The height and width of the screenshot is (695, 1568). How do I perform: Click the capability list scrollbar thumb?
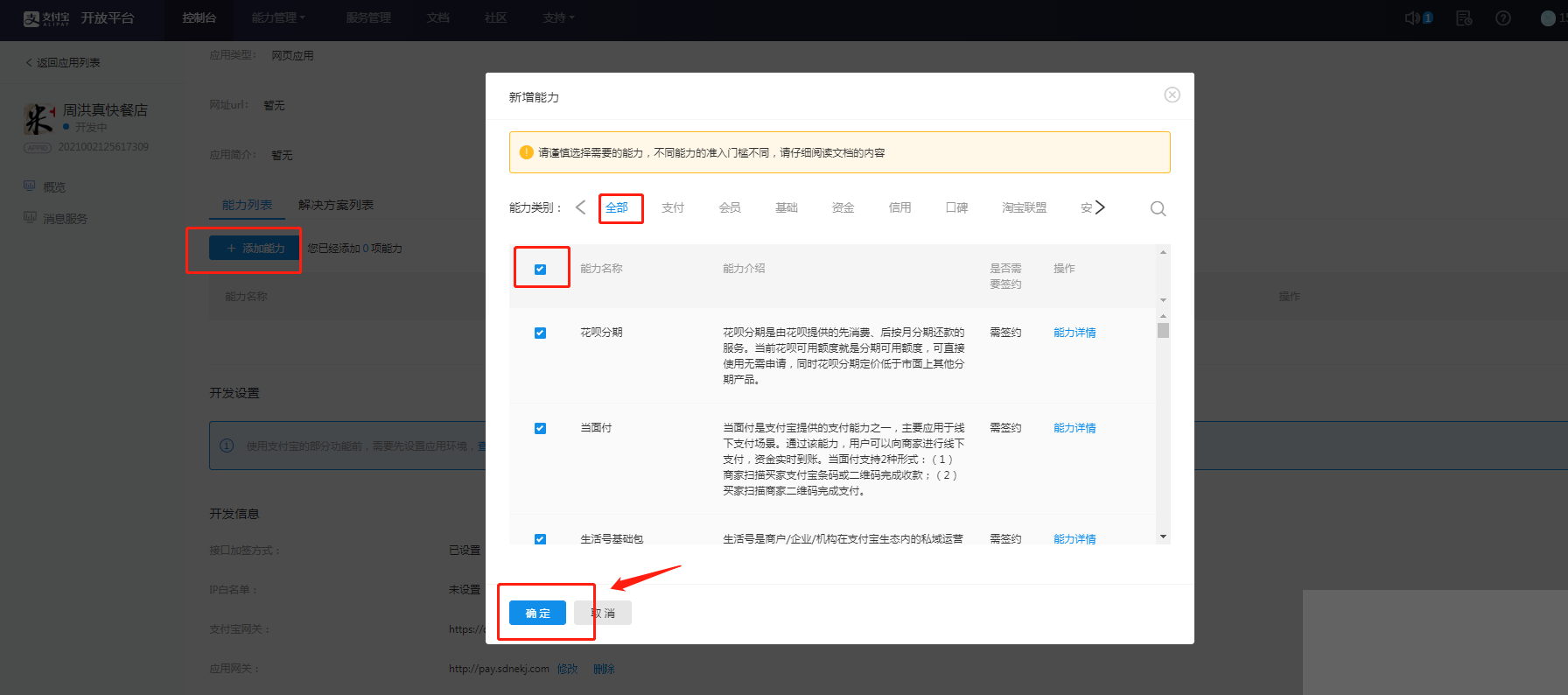tap(1163, 330)
